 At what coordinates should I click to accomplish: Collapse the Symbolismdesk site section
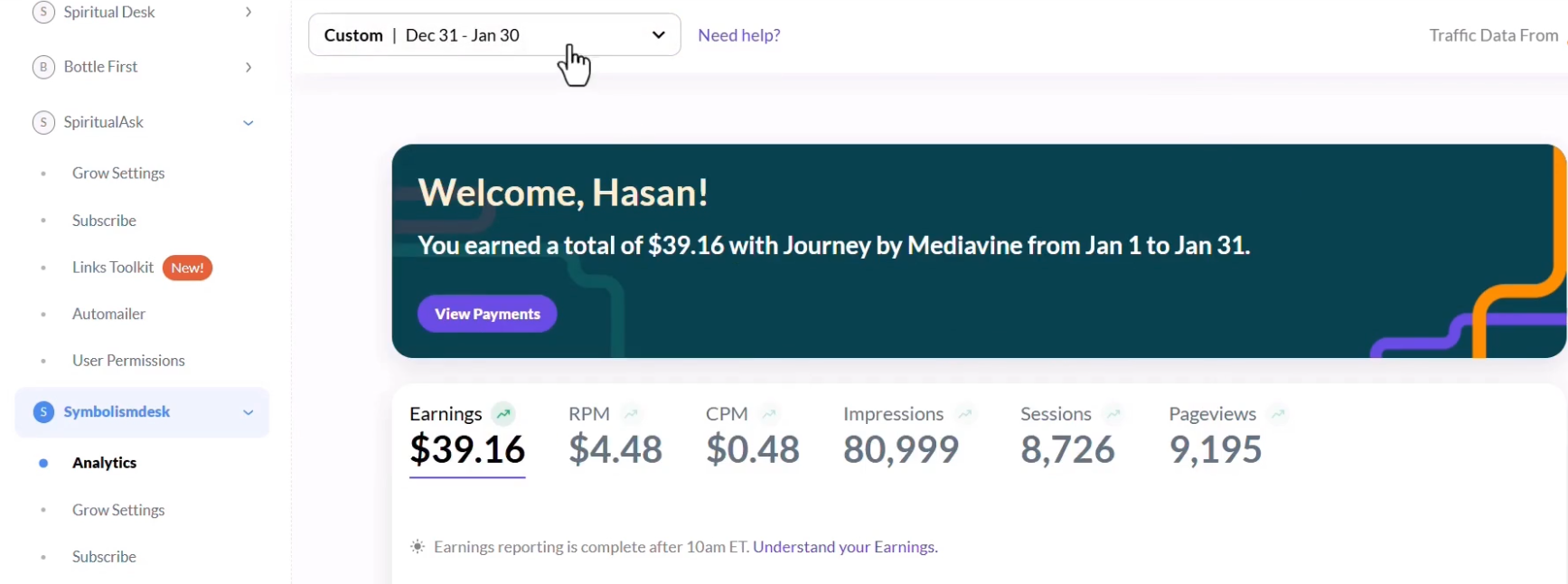249,412
